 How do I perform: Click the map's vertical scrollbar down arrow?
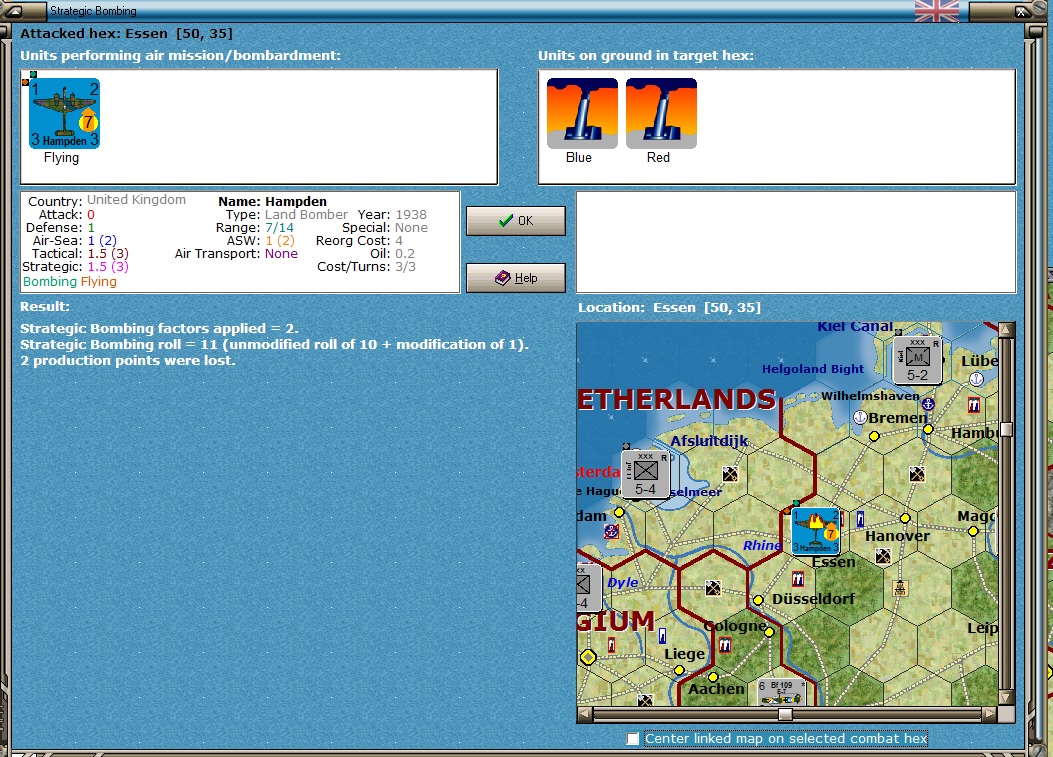coord(1006,697)
